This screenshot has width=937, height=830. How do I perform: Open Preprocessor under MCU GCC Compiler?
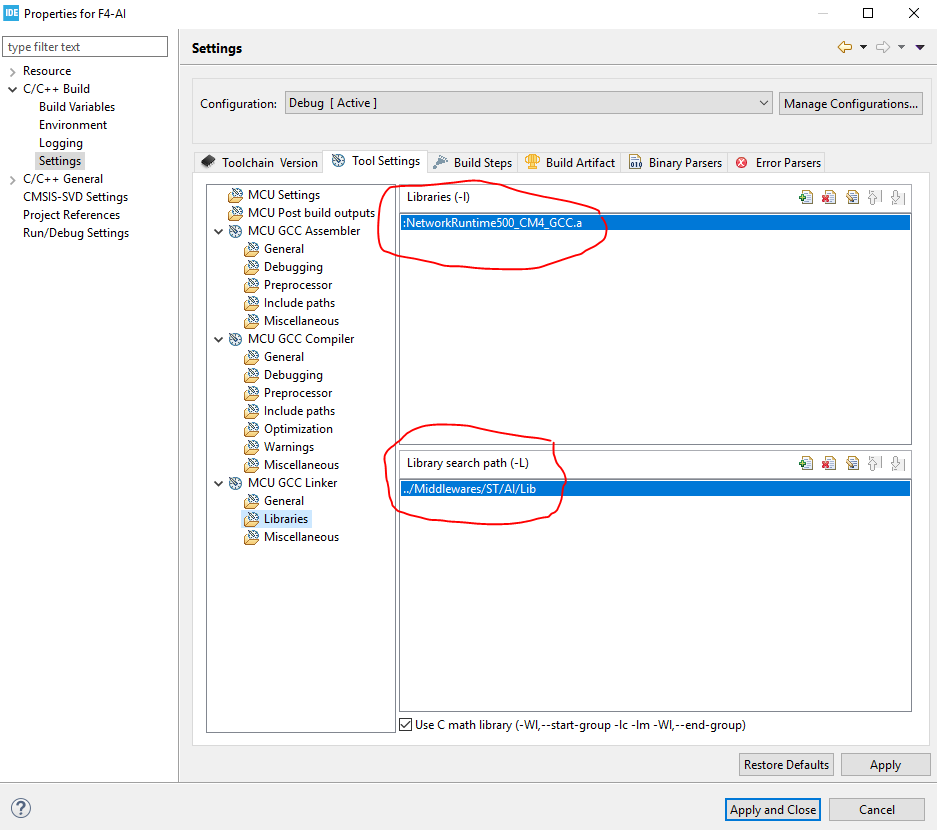pos(298,393)
